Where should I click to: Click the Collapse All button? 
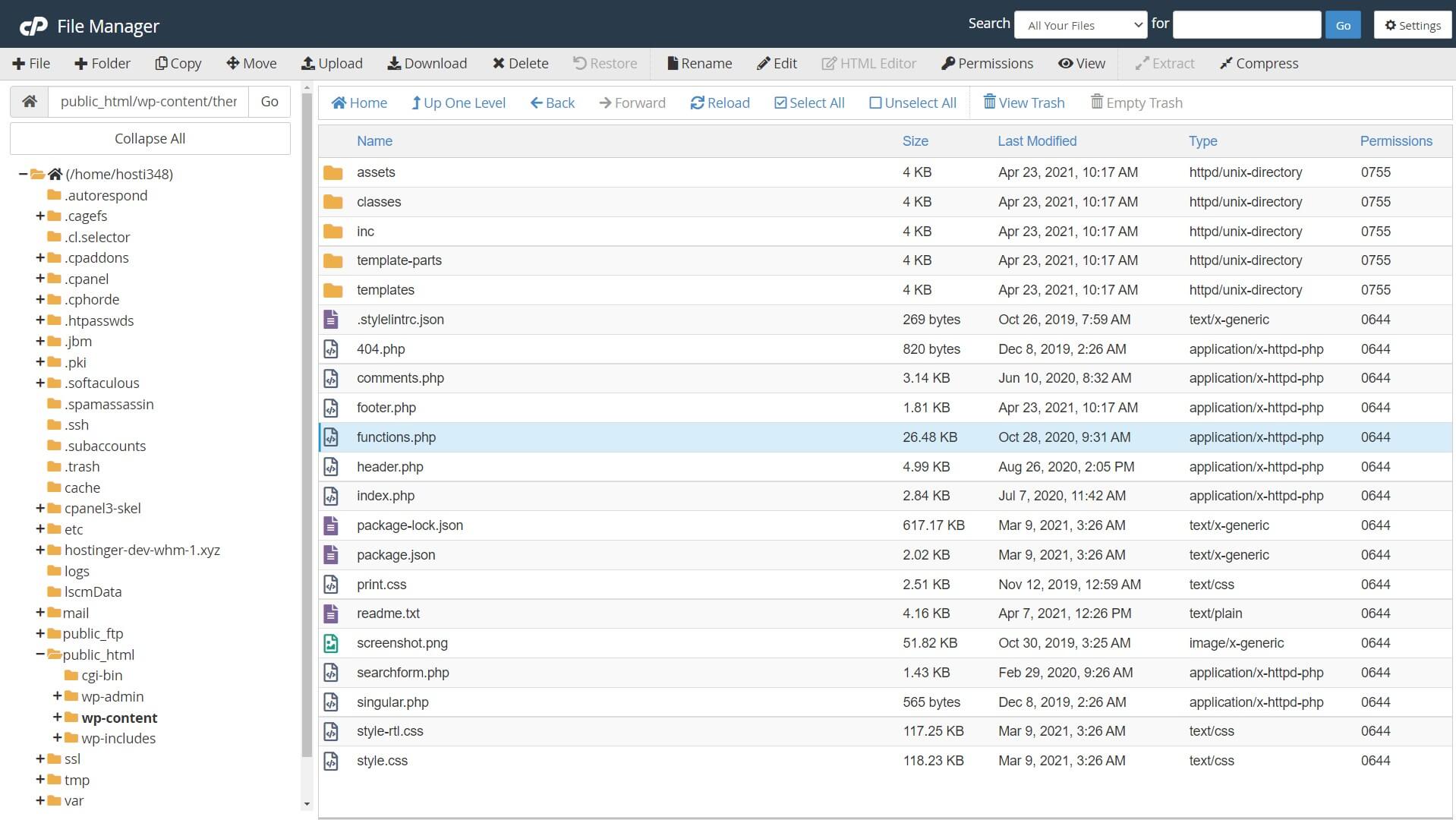150,139
